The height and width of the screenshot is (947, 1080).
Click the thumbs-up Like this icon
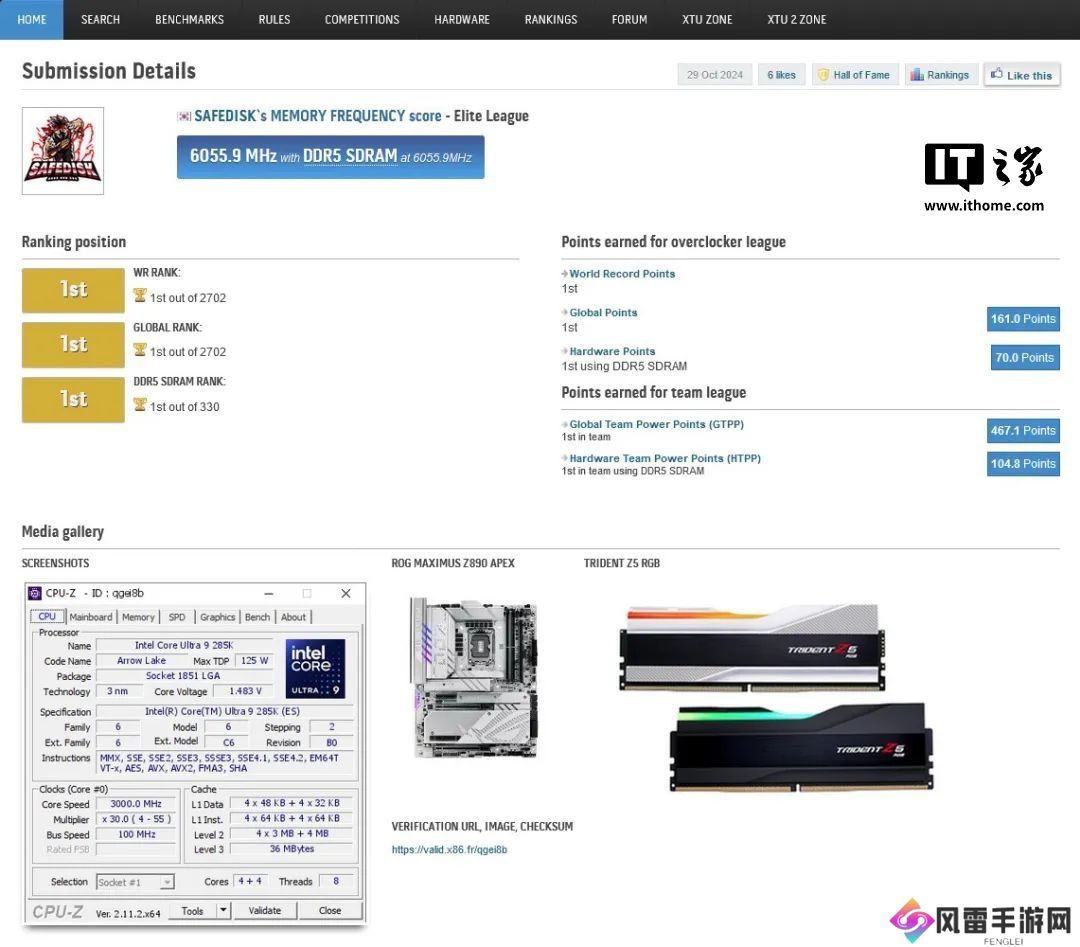pos(996,75)
